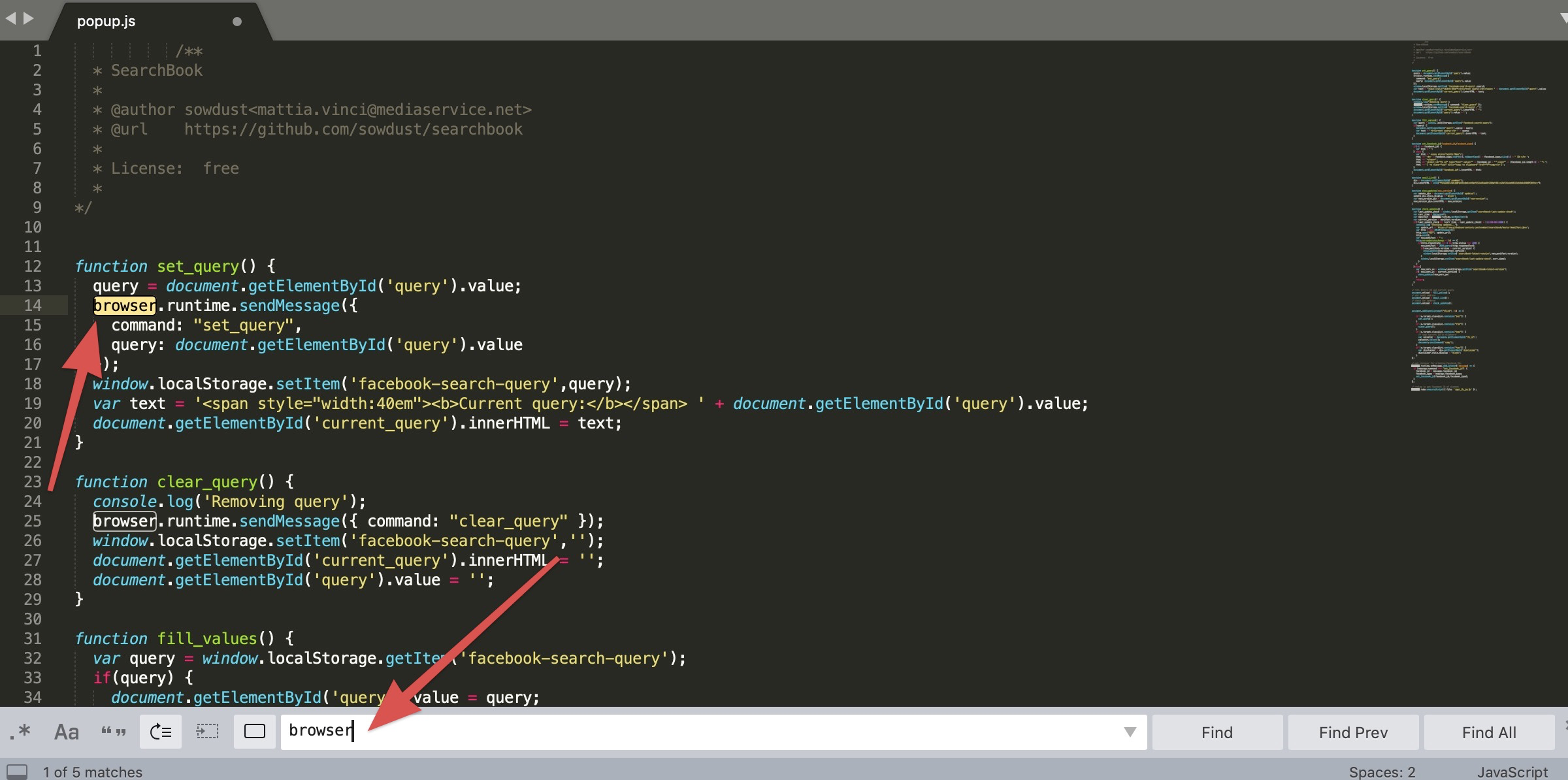Go to next tab with right arrow
The width and height of the screenshot is (1568, 780).
click(x=29, y=18)
